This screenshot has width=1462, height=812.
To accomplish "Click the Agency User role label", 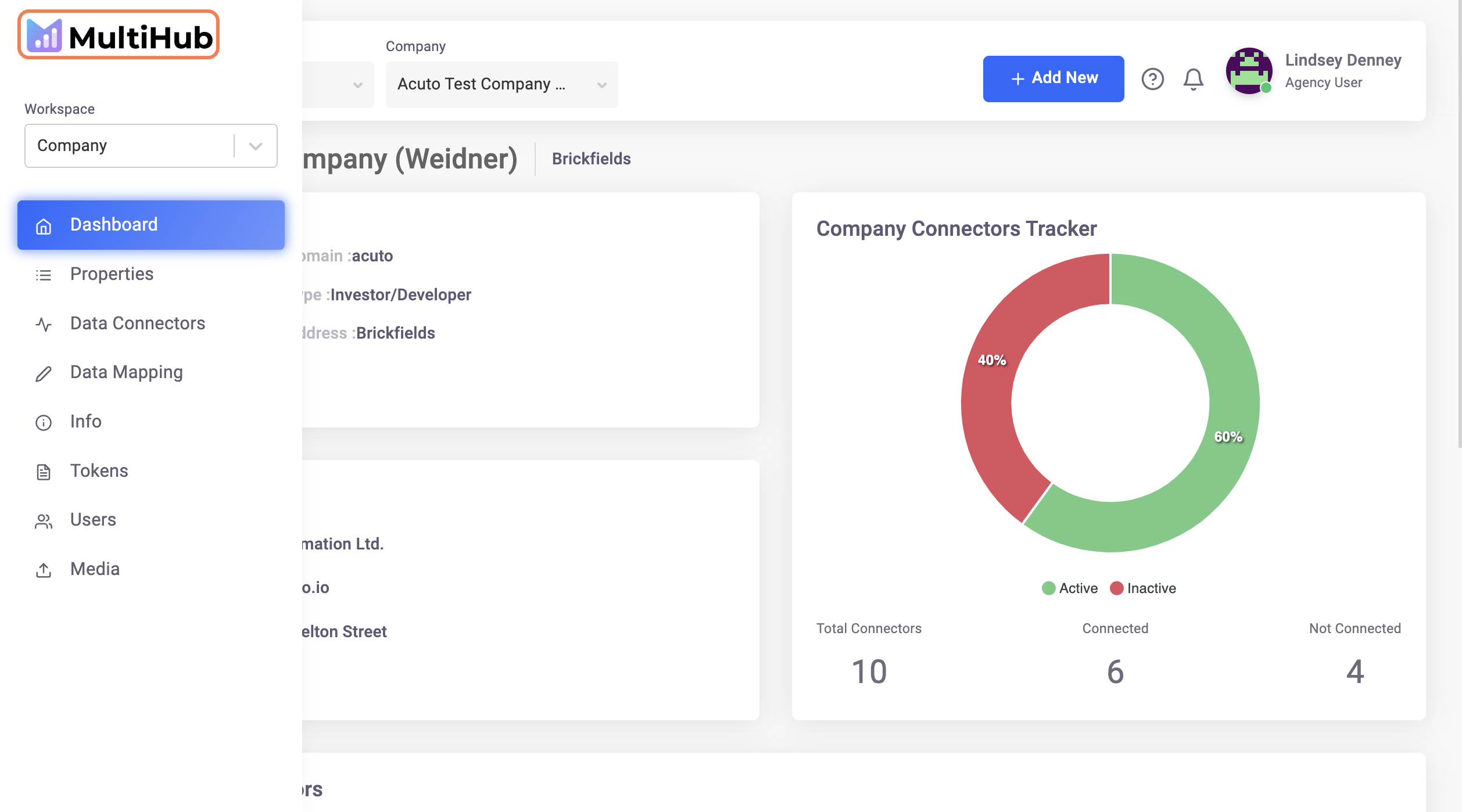I will click(1323, 83).
